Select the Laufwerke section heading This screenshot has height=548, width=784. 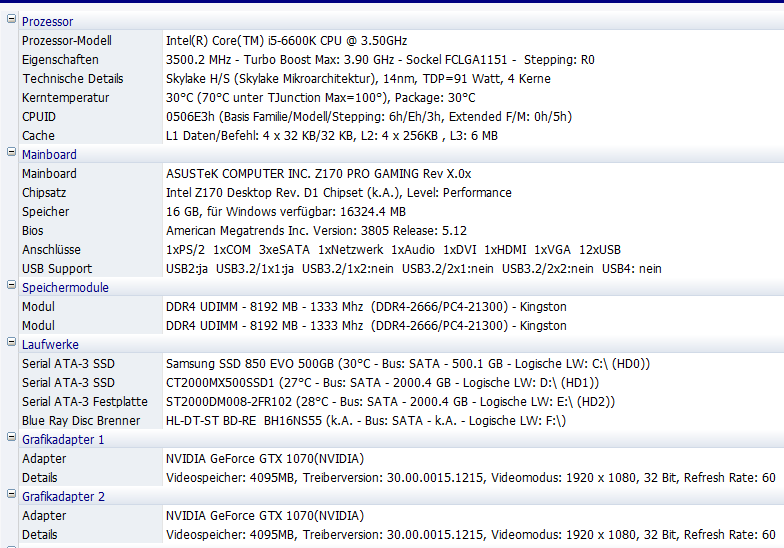[x=50, y=344]
